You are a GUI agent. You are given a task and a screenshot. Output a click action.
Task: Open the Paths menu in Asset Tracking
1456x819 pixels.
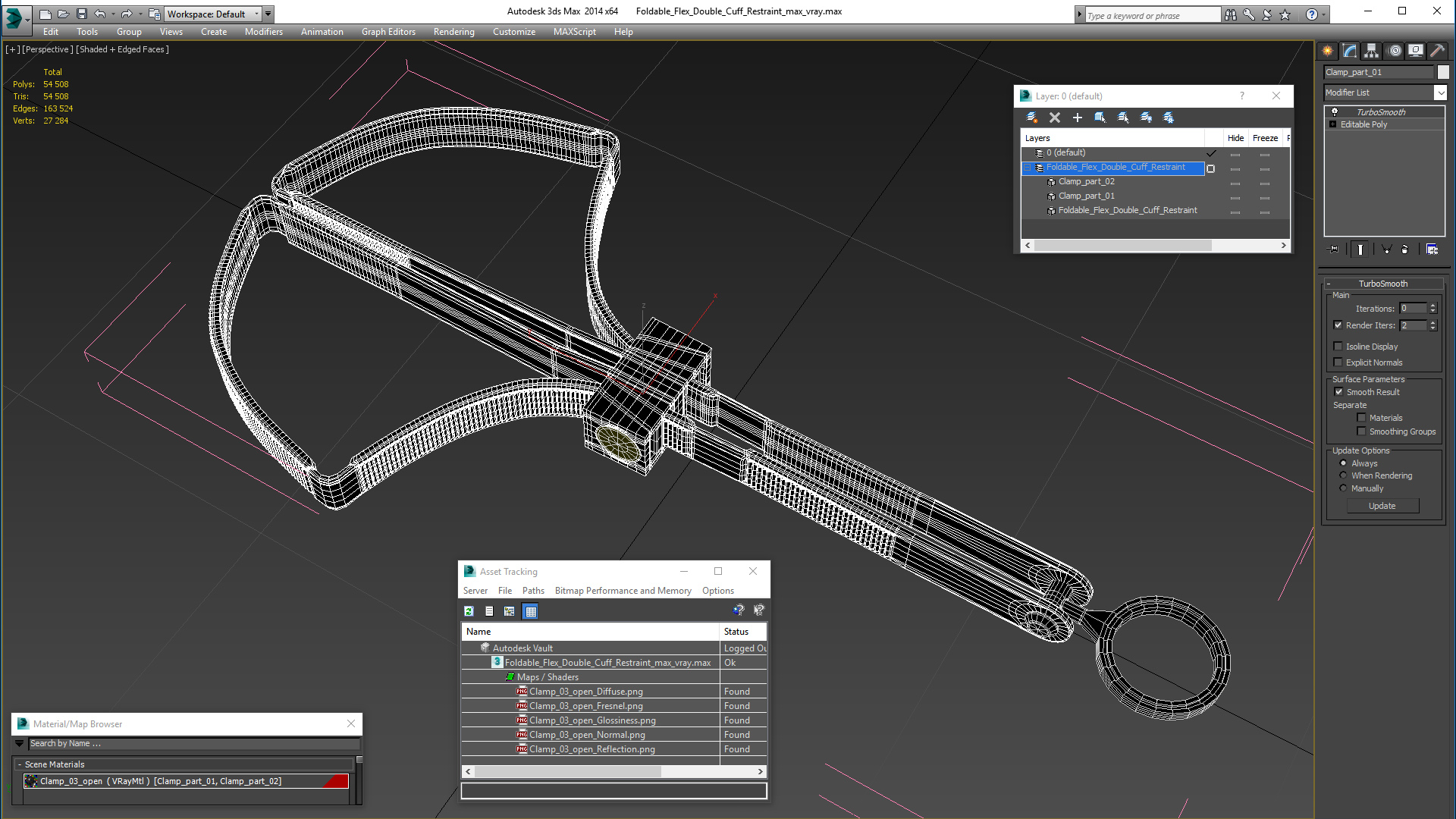pos(533,591)
